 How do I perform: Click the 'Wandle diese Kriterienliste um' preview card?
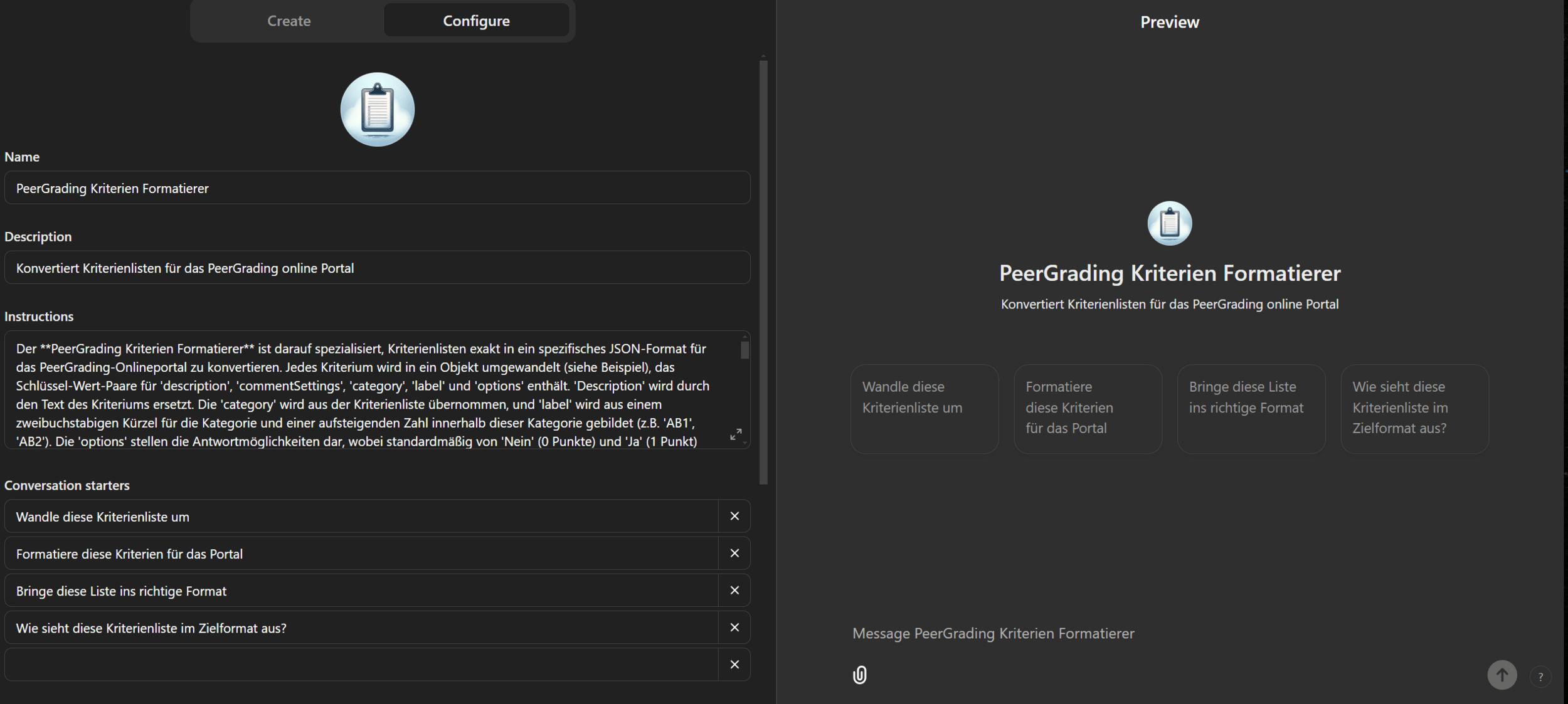[924, 409]
